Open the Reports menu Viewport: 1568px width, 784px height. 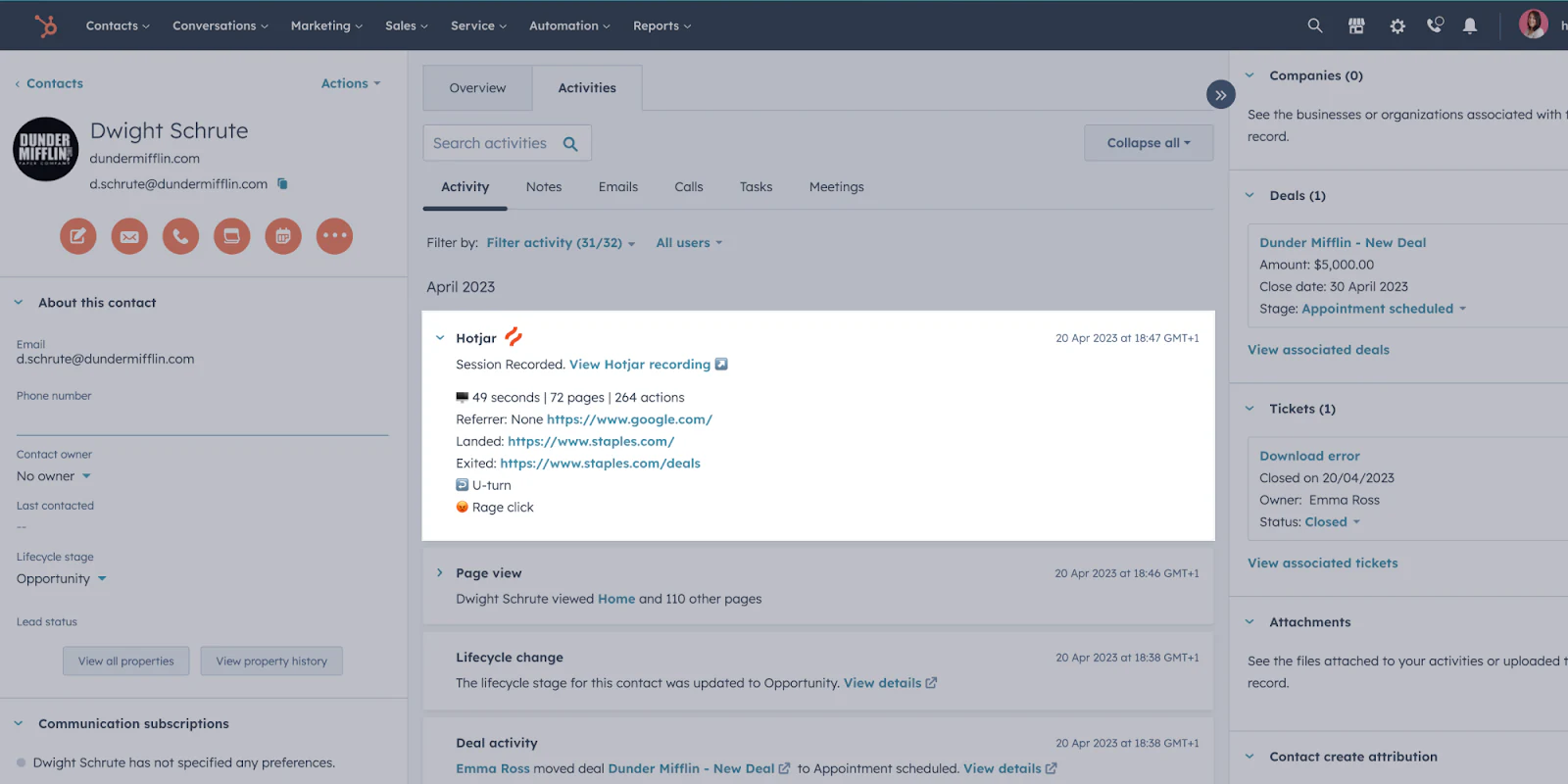[661, 26]
